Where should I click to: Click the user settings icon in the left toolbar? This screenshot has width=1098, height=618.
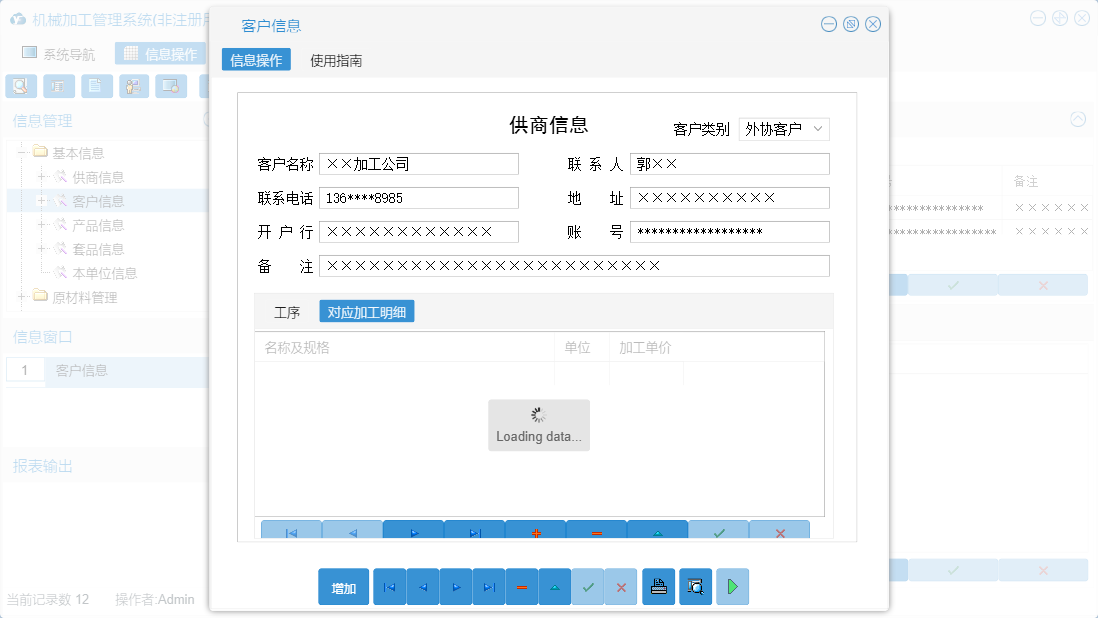pyautogui.click(x=133, y=86)
